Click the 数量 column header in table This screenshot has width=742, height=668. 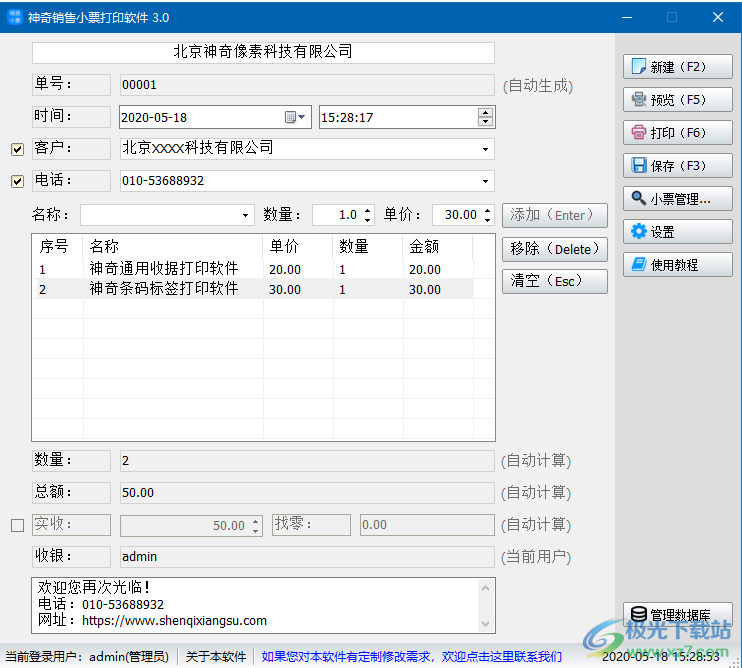tap(368, 246)
